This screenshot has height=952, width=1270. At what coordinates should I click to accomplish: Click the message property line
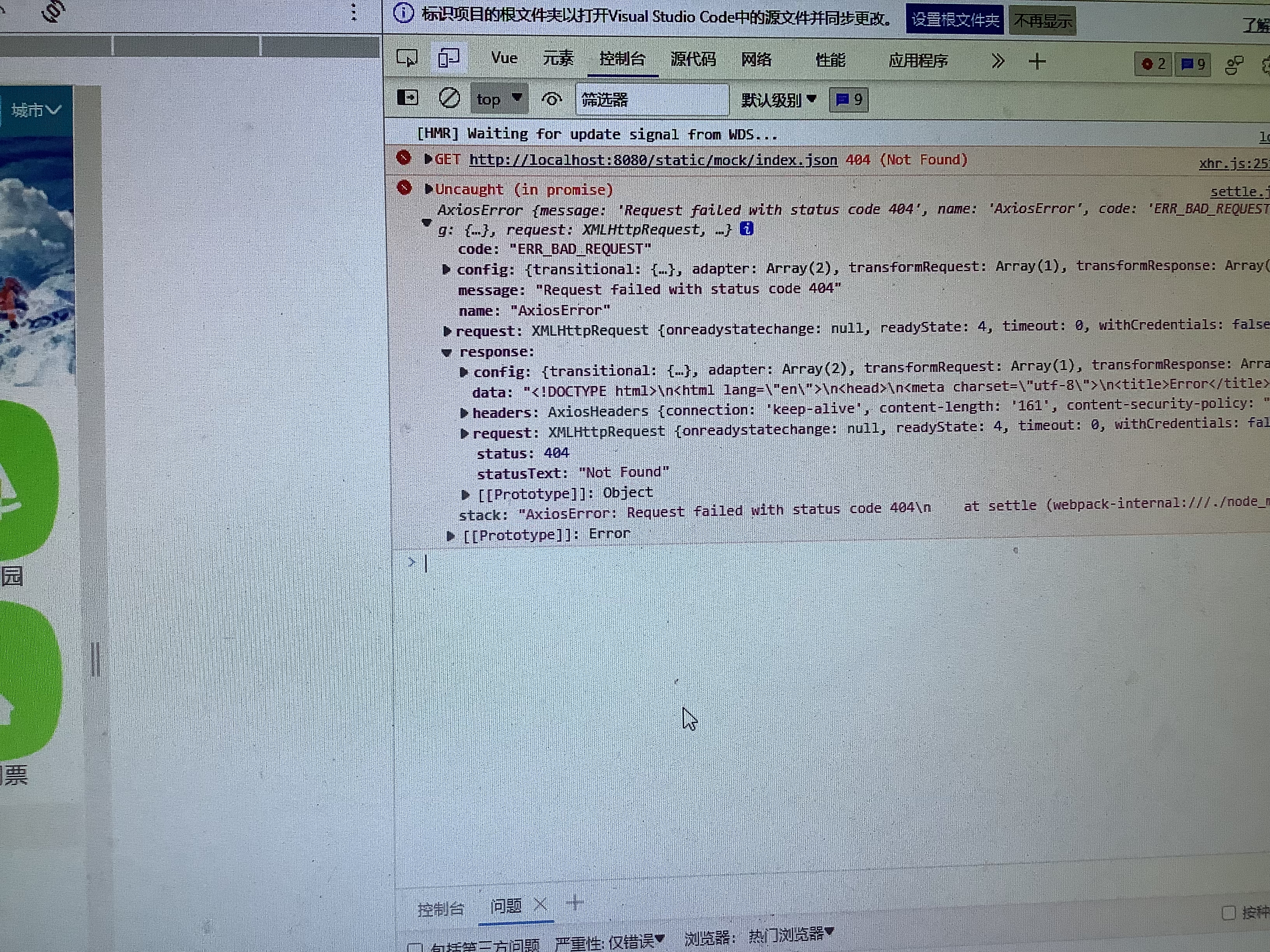coord(649,289)
